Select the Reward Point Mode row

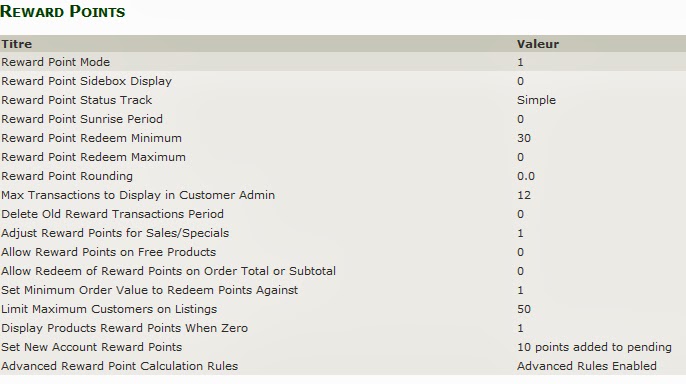[343, 62]
